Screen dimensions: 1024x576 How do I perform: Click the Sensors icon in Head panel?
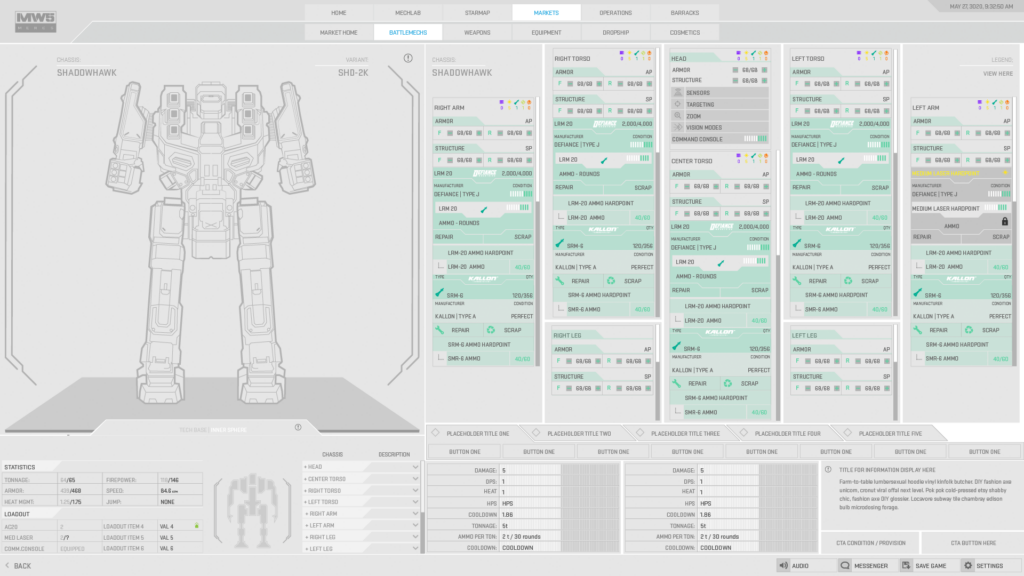click(x=677, y=93)
